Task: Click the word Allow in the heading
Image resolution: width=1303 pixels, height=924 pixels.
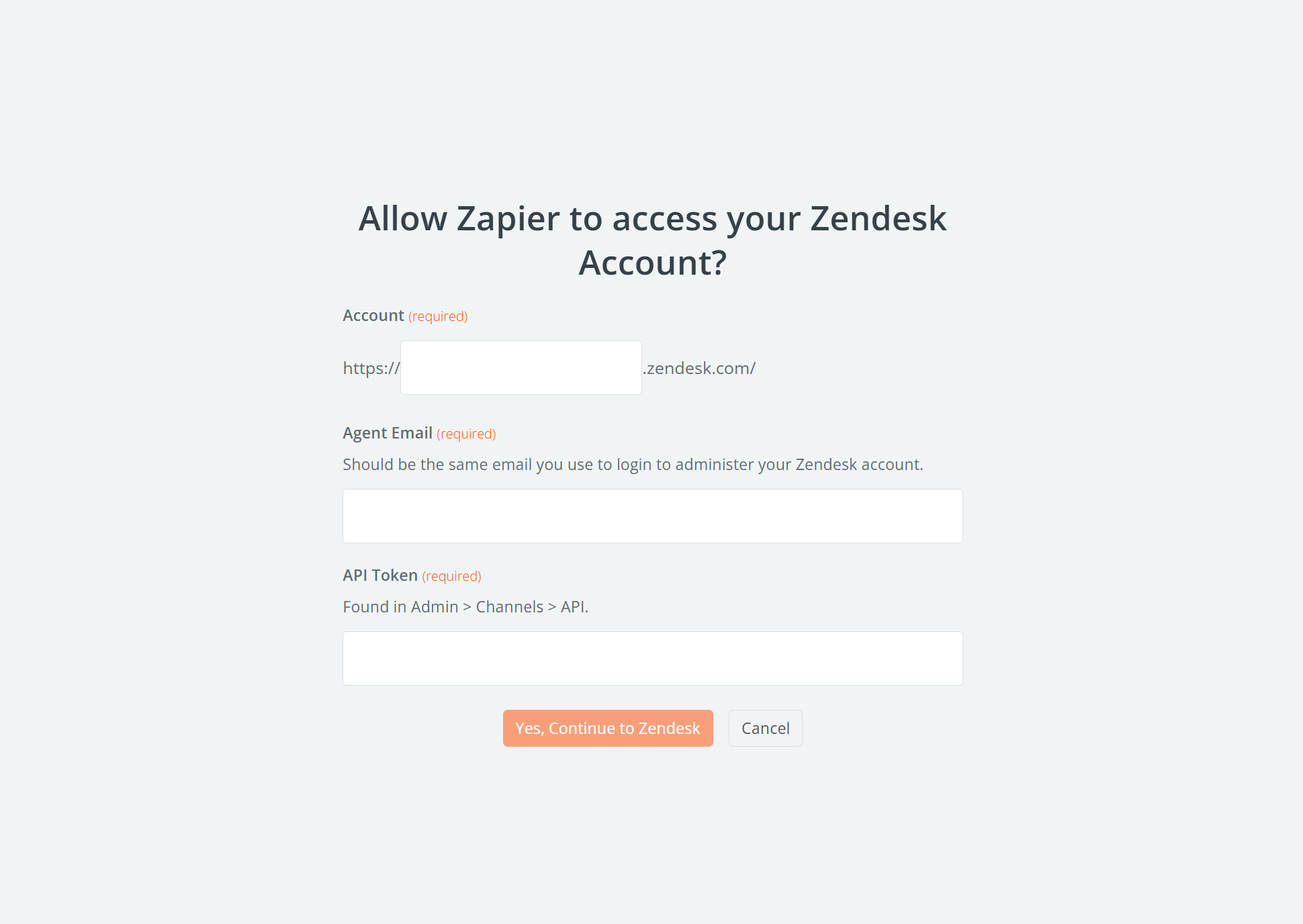Action: (403, 219)
